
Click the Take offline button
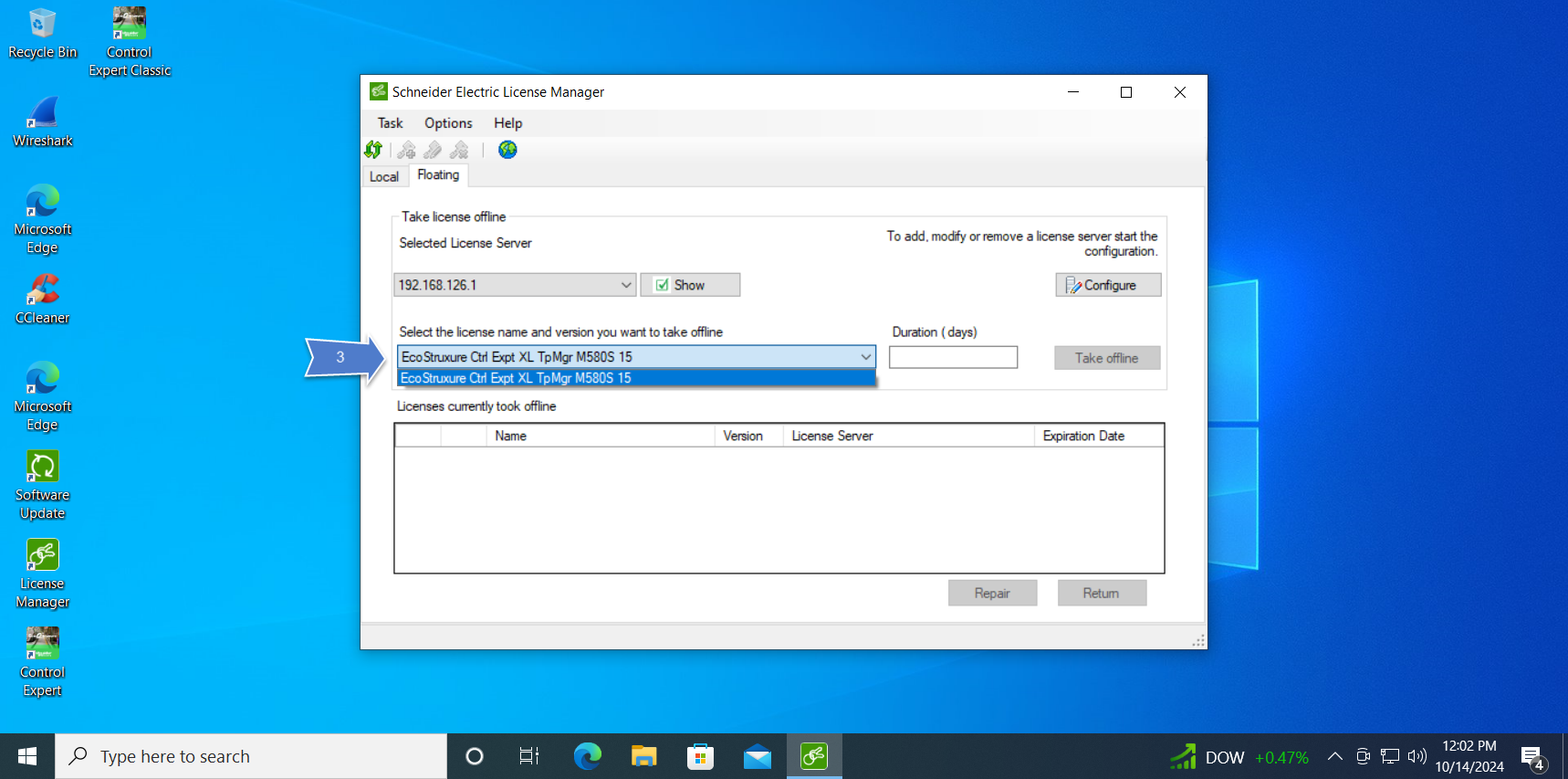1107,358
